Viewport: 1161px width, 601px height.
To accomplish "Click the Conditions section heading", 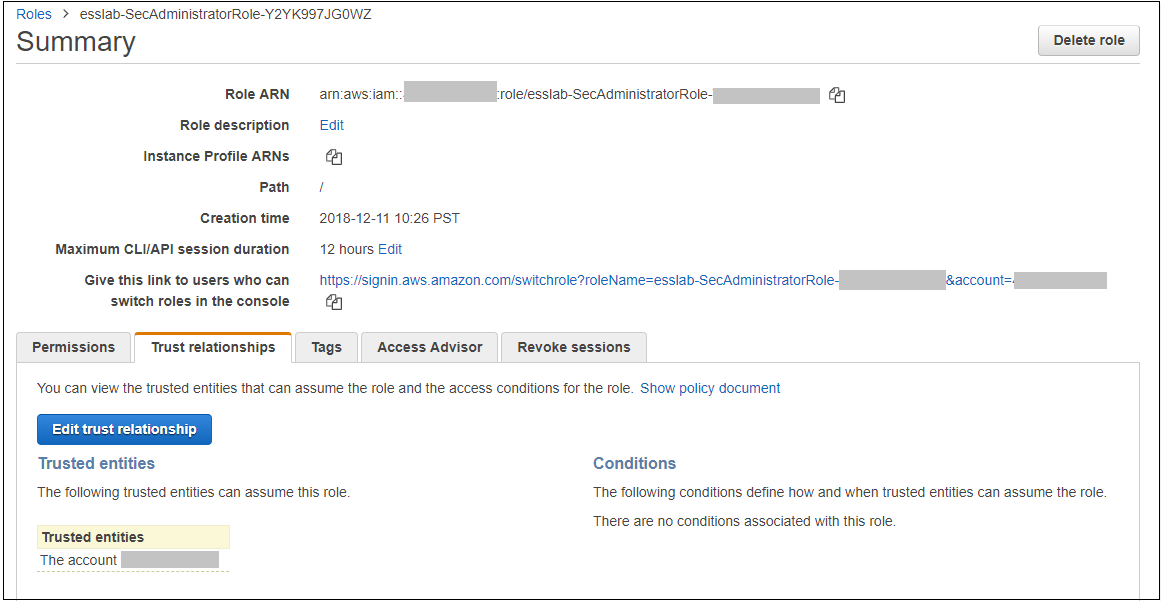I will click(634, 463).
